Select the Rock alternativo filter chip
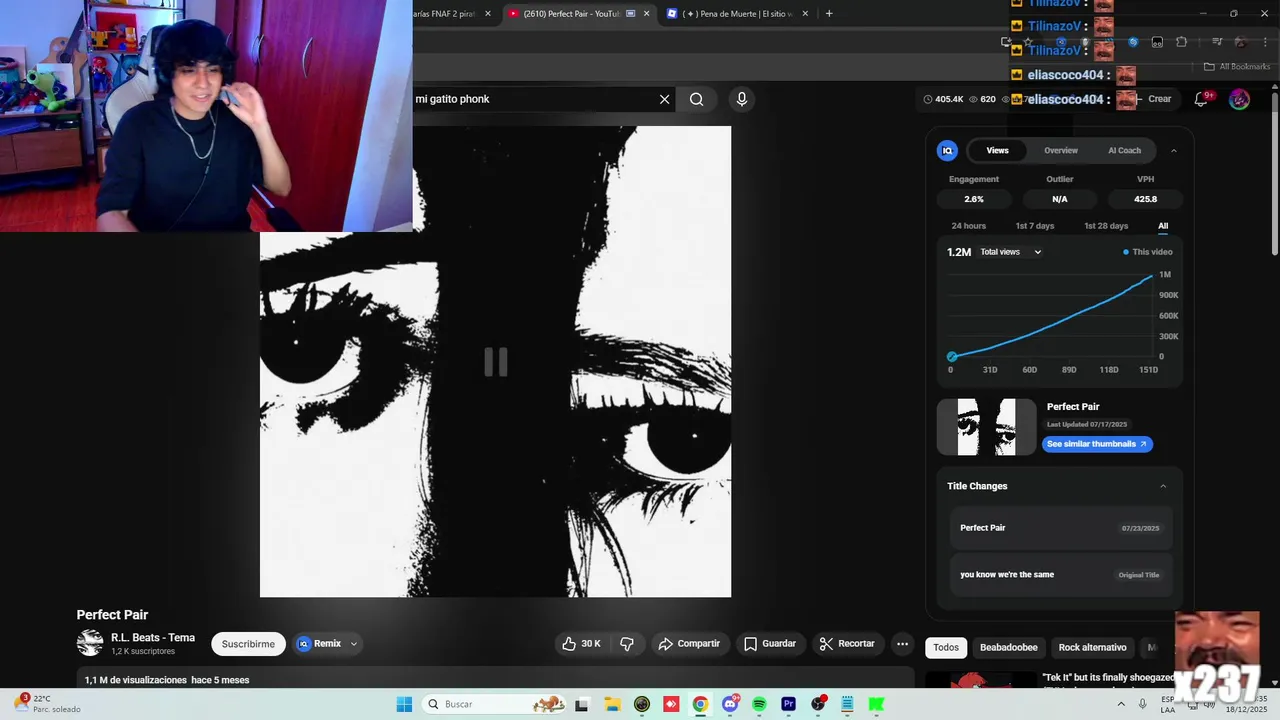1280x720 pixels. coord(1092,647)
